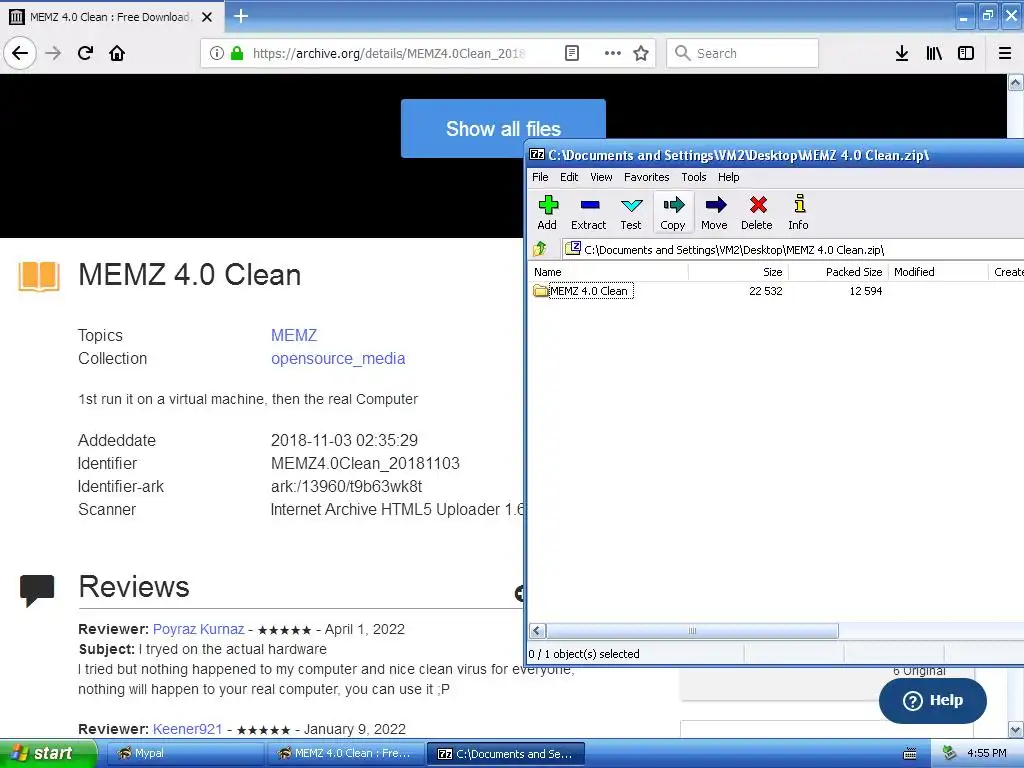Open the 7-Zip Help menu
This screenshot has height=768, width=1024.
(x=728, y=177)
